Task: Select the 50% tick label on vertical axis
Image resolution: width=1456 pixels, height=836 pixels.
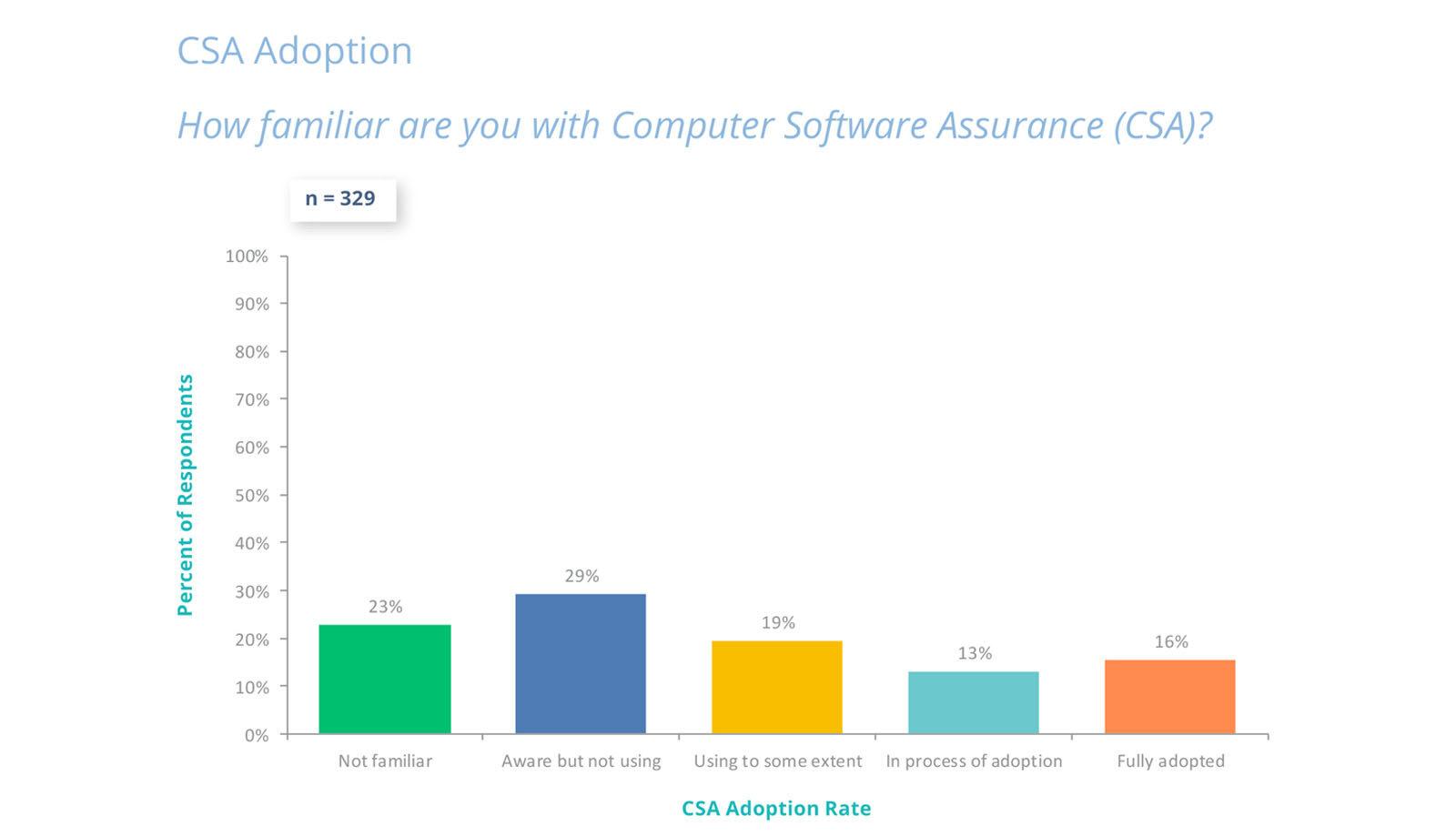Action: [251, 496]
